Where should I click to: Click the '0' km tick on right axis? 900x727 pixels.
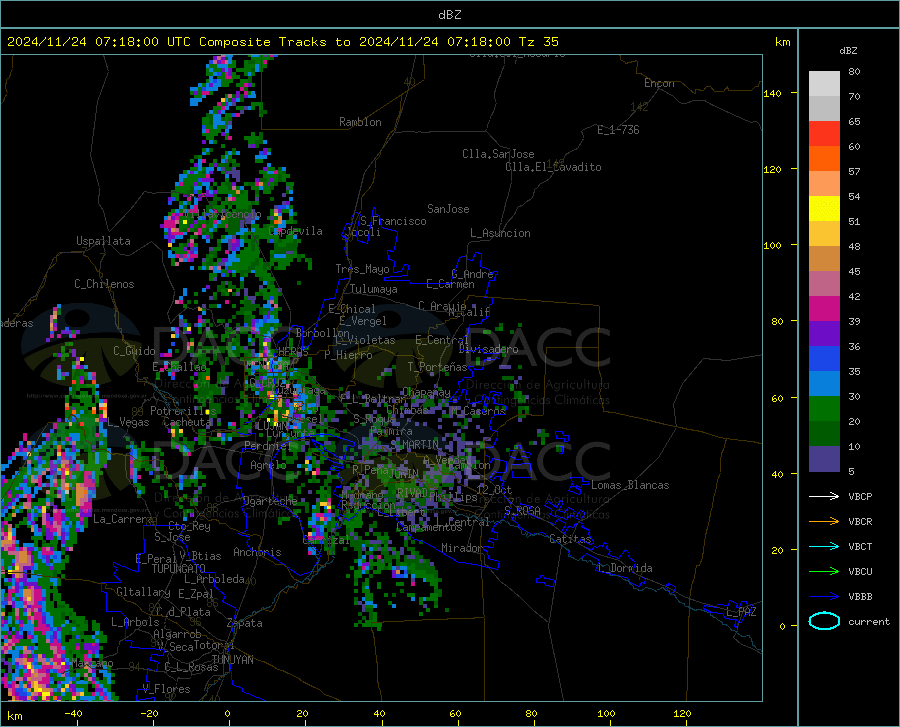[782, 626]
